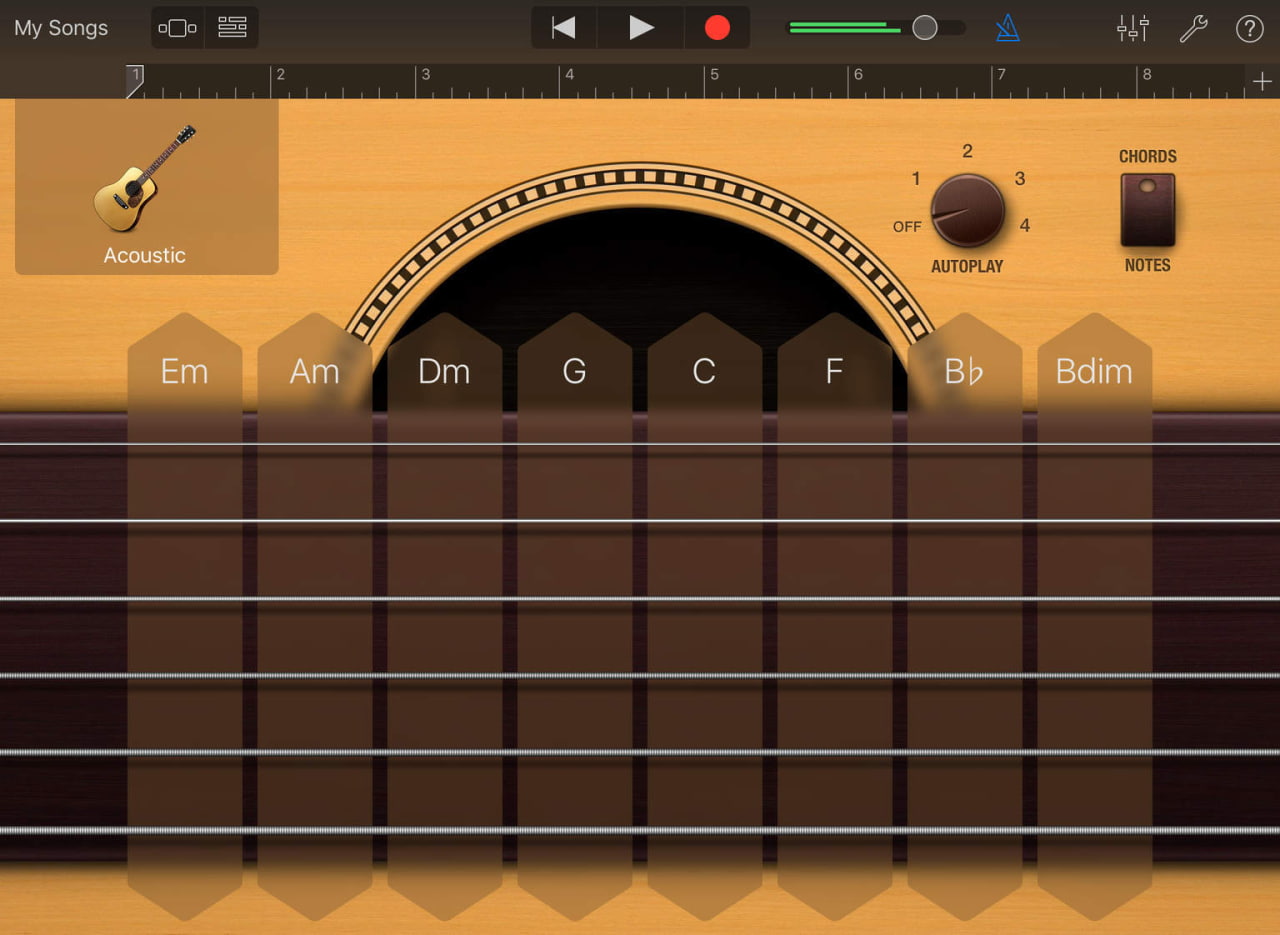Tap bar 5 on the ruler
Viewport: 1280px width, 935px height.
pos(714,79)
